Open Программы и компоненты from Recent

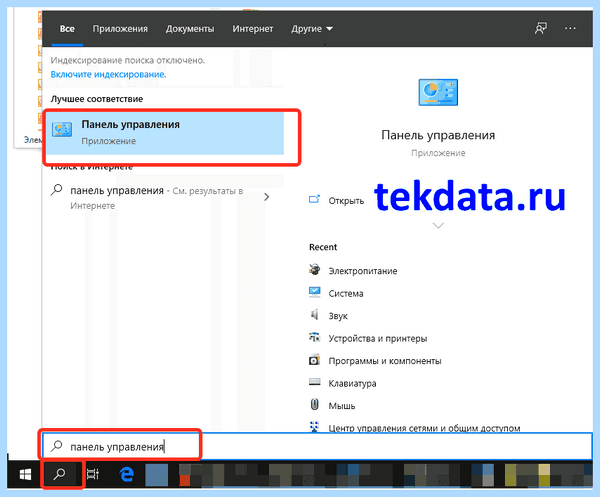[x=385, y=361]
